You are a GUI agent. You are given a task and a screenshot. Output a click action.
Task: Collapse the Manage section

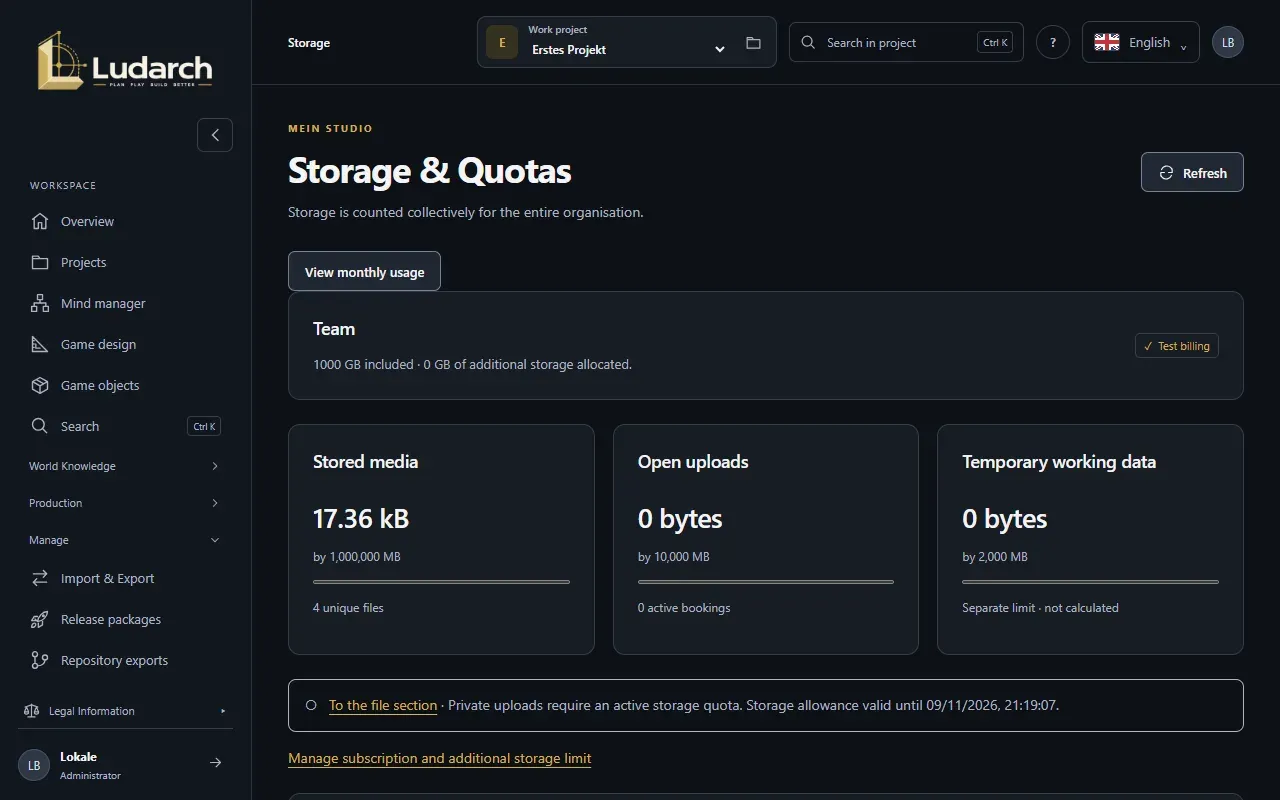125,540
